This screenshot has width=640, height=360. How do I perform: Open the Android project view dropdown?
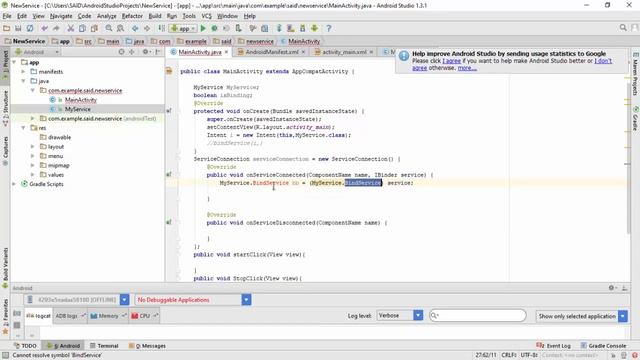37,52
